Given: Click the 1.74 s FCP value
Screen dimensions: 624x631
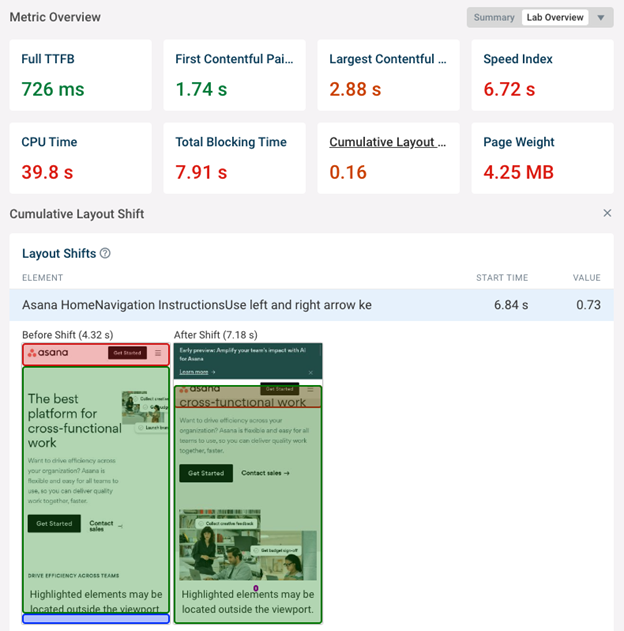Looking at the screenshot, I should [201, 89].
